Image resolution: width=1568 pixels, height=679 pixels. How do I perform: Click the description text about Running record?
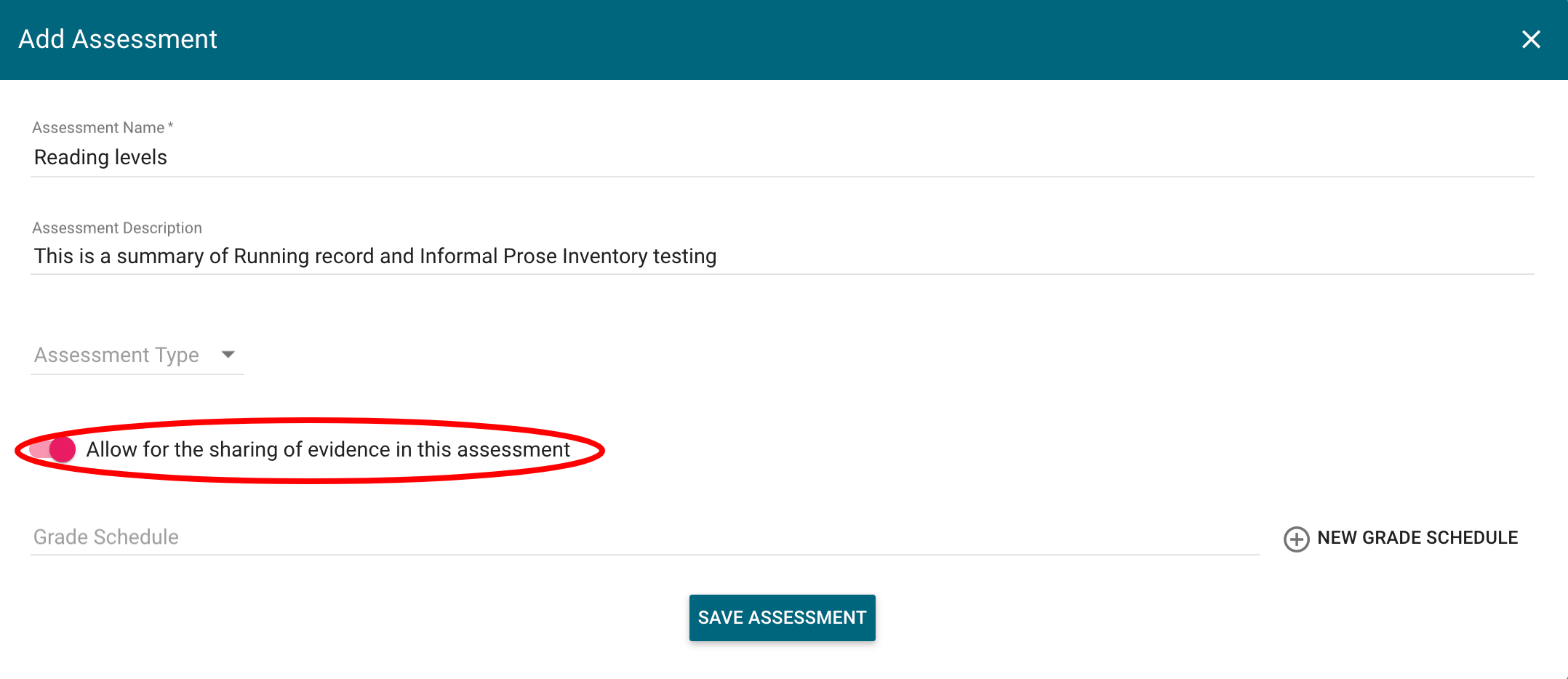pos(375,256)
